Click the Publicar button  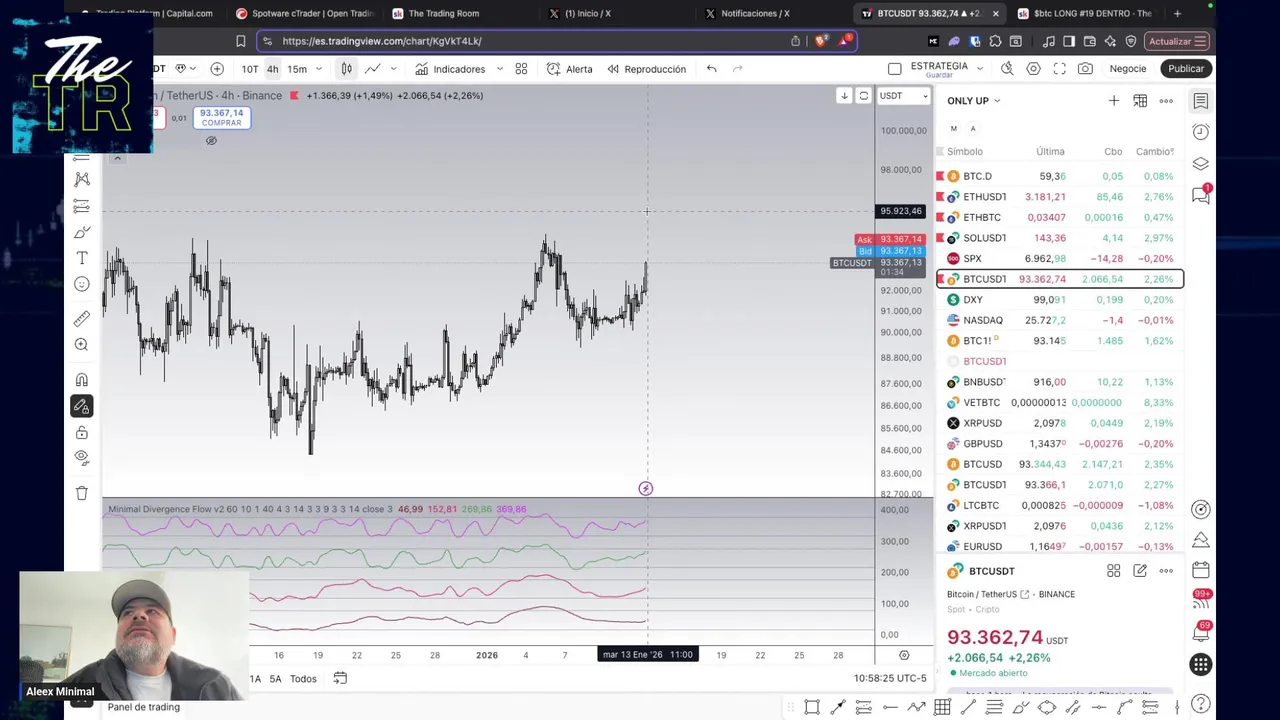[1186, 69]
